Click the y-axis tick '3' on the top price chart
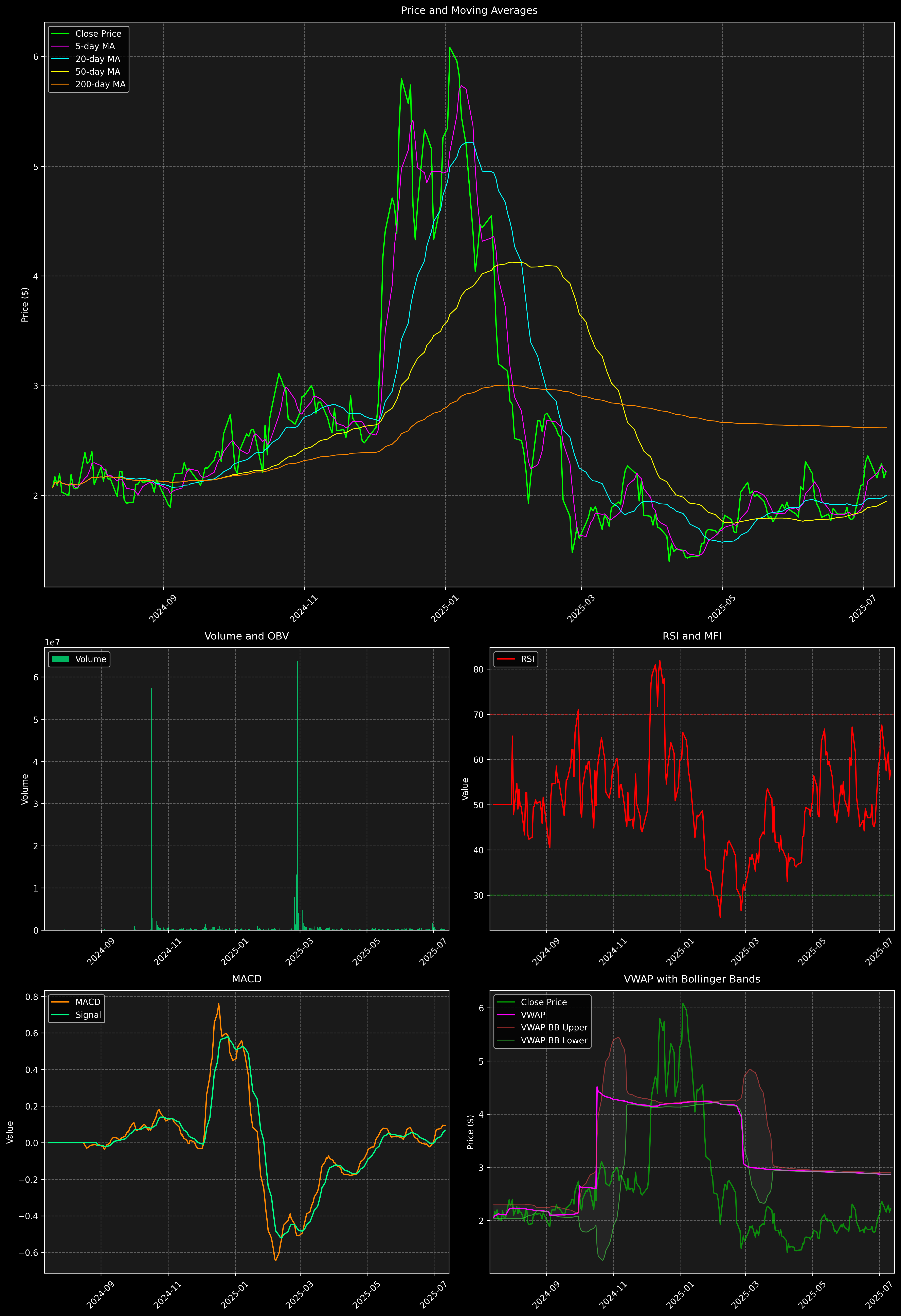The height and width of the screenshot is (1316, 901). point(36,386)
